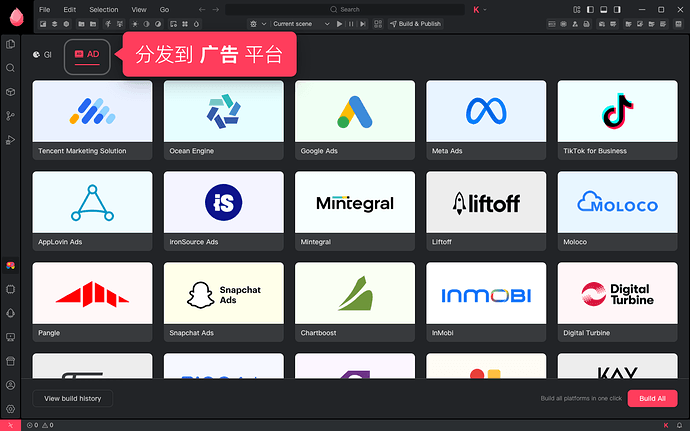Select the Google Ads platform card
Viewport: 690px width, 431px height.
[355, 120]
